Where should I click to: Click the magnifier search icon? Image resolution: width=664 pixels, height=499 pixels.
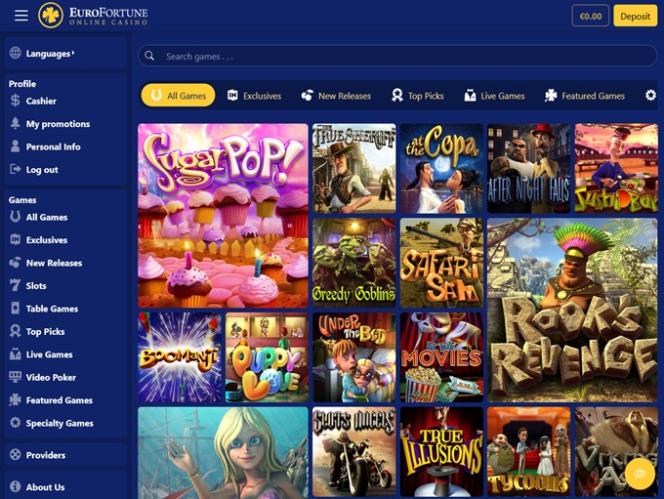click(150, 56)
